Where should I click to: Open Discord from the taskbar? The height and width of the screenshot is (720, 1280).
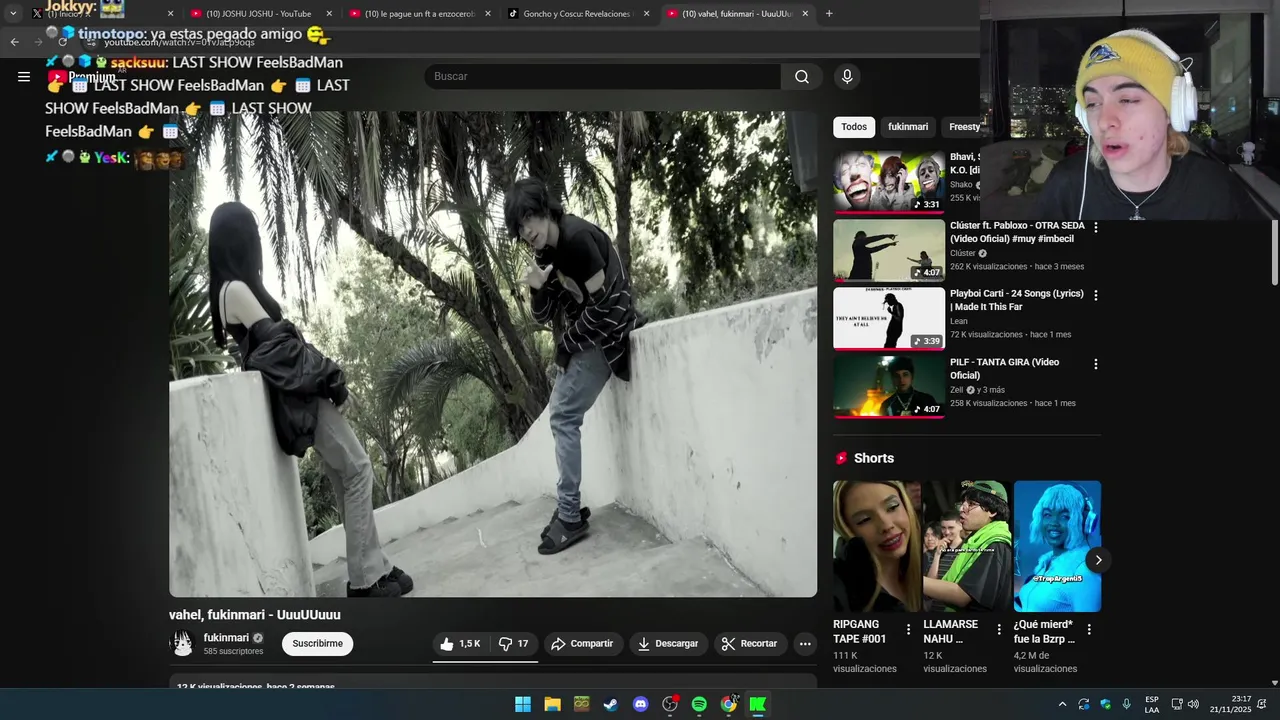(640, 704)
